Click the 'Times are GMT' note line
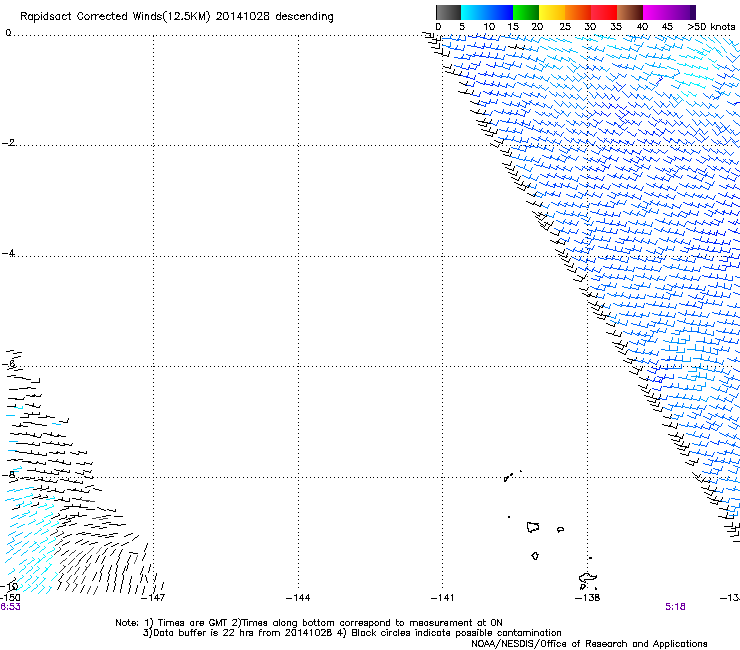Viewport: 740px width, 650px height. coord(309,623)
